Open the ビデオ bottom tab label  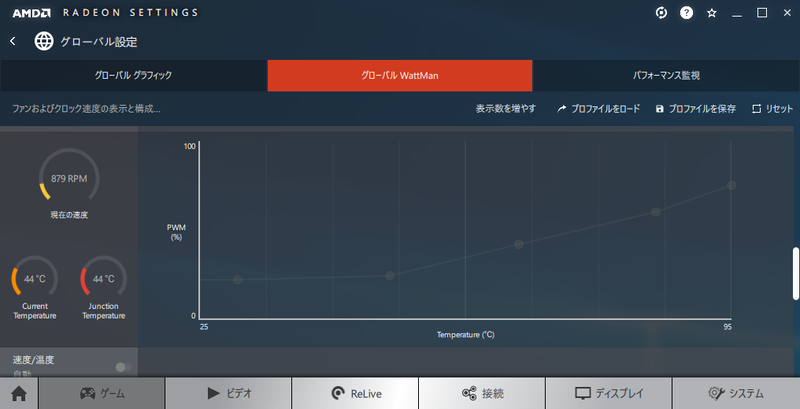(239, 394)
